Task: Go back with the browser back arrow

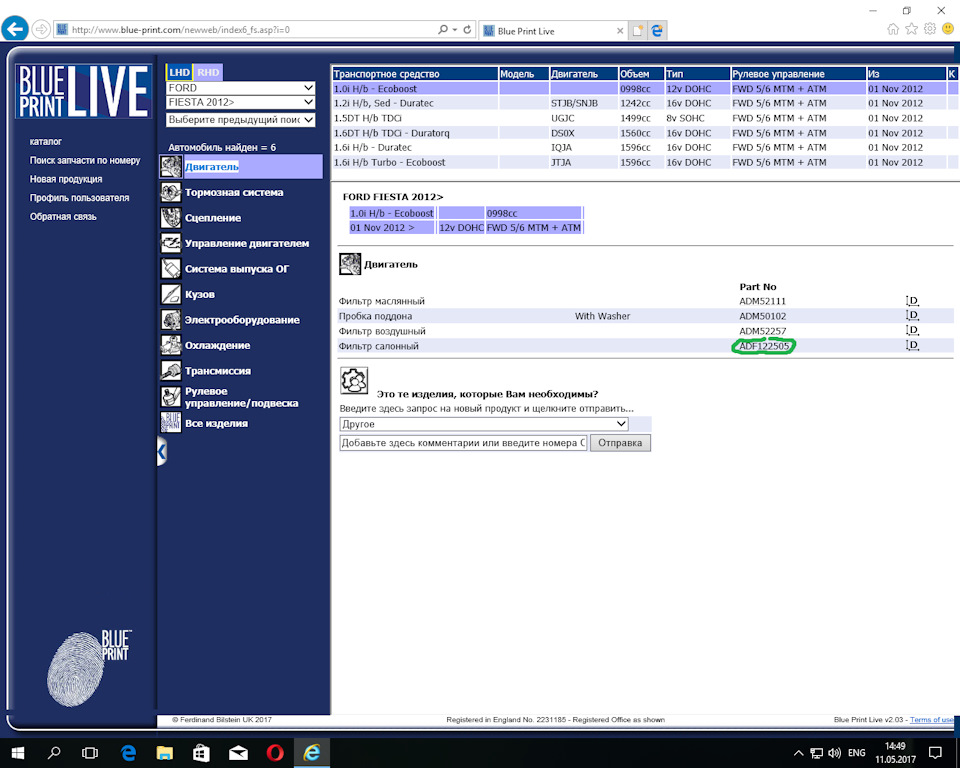Action: pos(15,29)
